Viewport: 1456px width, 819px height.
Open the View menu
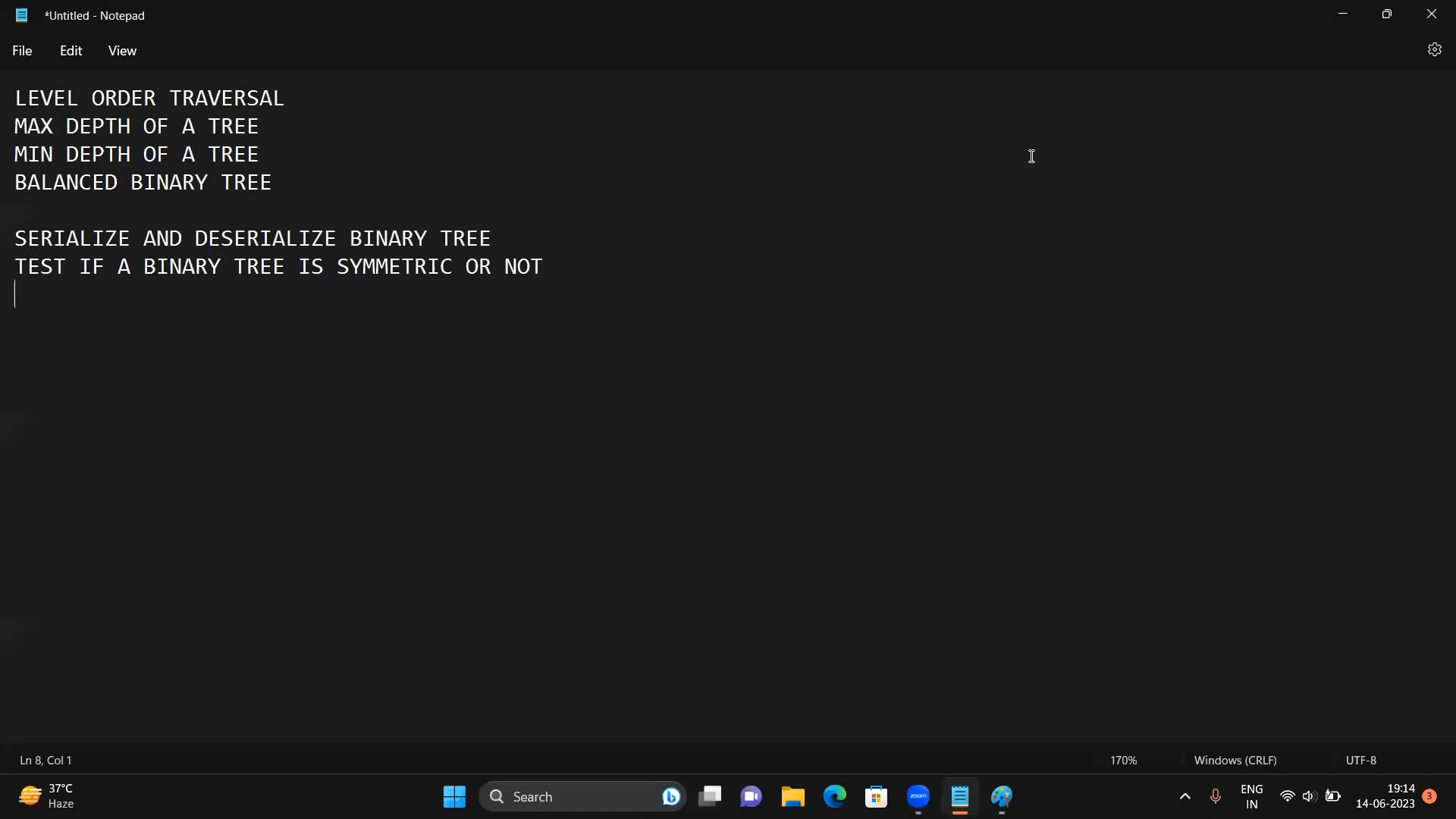click(x=122, y=51)
